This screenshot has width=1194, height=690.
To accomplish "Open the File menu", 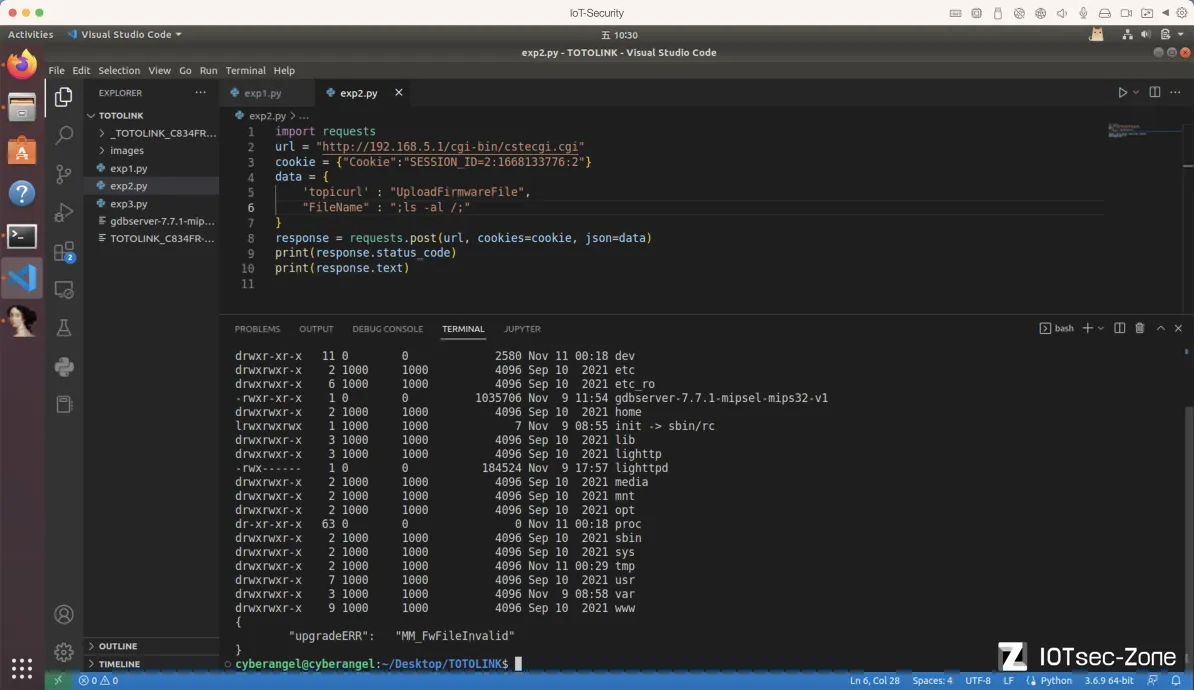I will point(56,70).
